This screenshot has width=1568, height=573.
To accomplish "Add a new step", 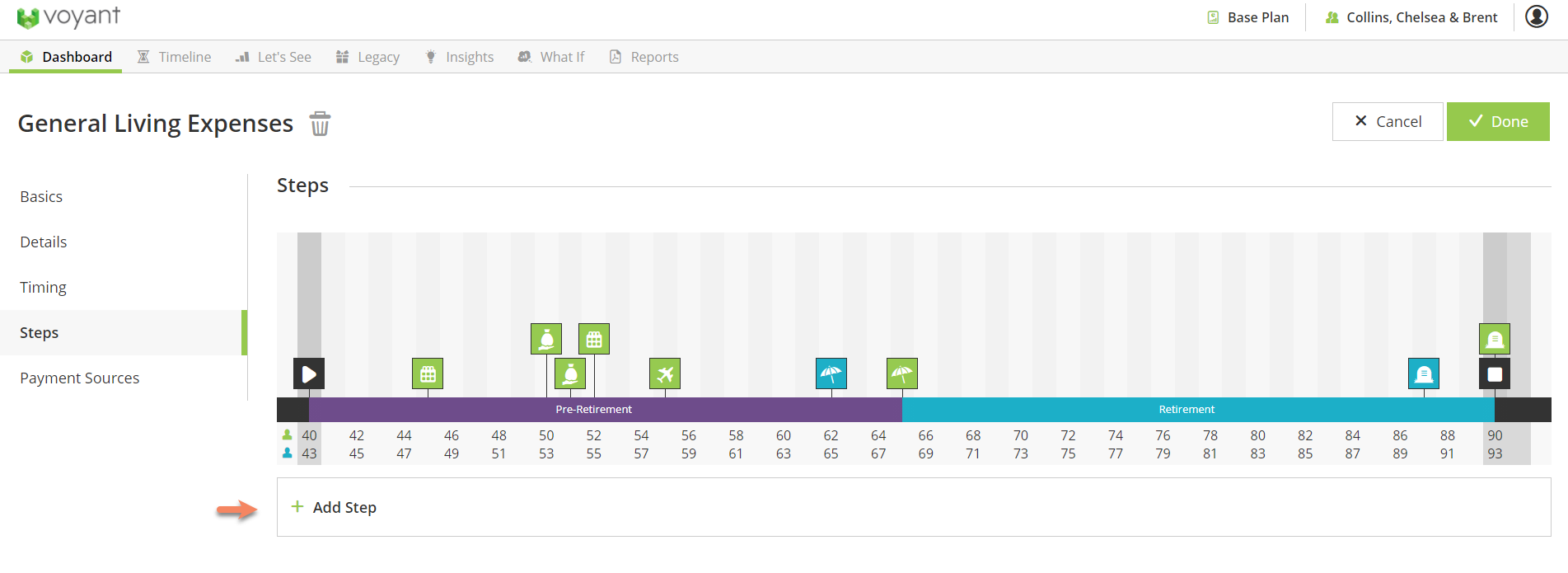I will [x=344, y=507].
